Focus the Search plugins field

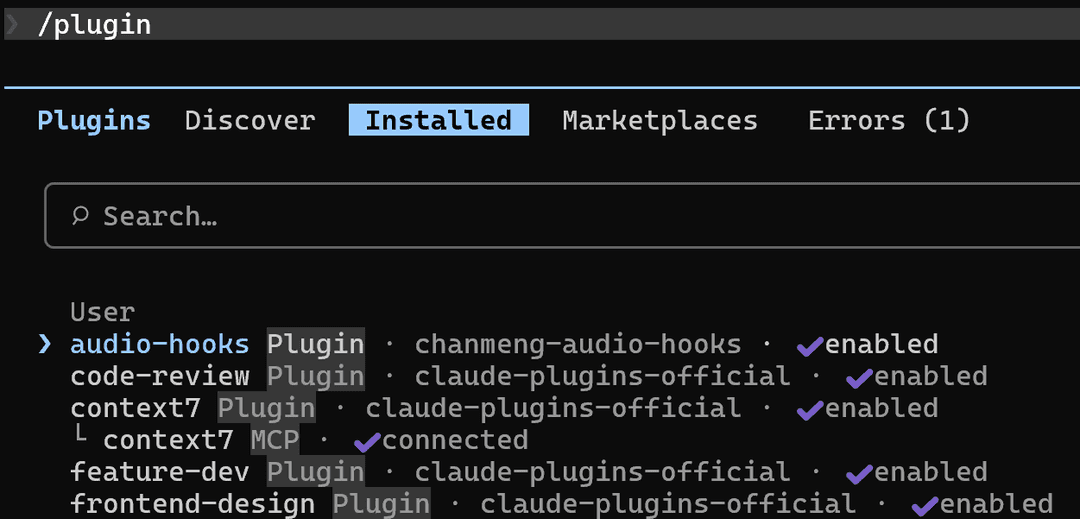(x=562, y=215)
